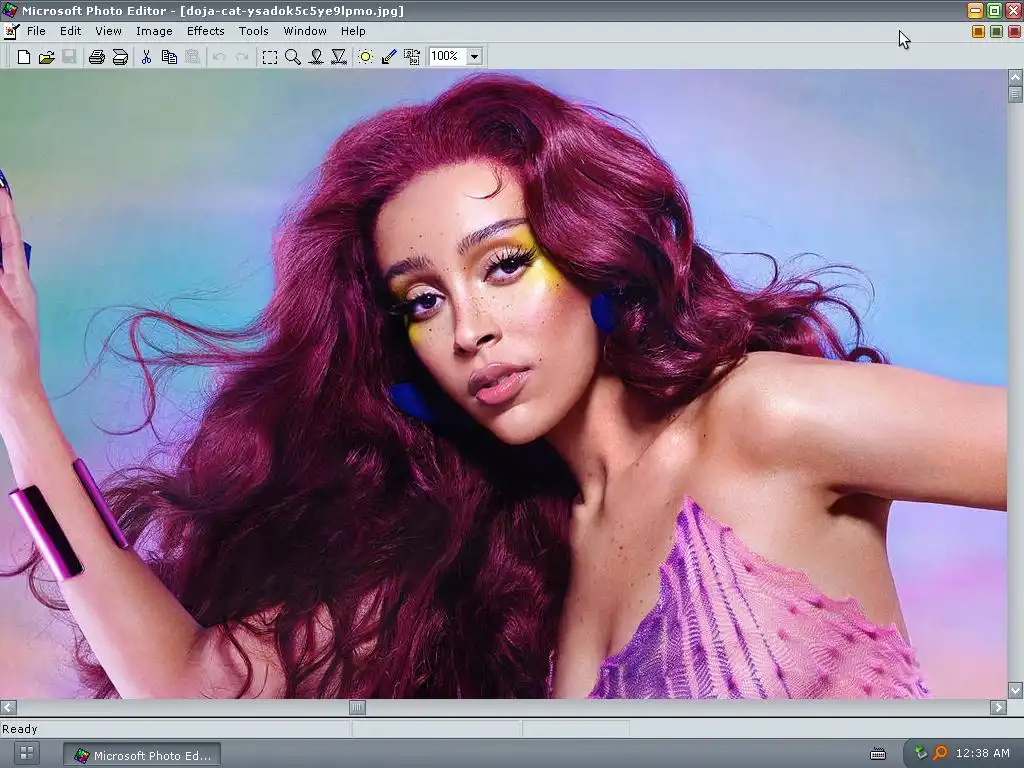Open the on-screen keyboard taskbar icon

coord(878,754)
